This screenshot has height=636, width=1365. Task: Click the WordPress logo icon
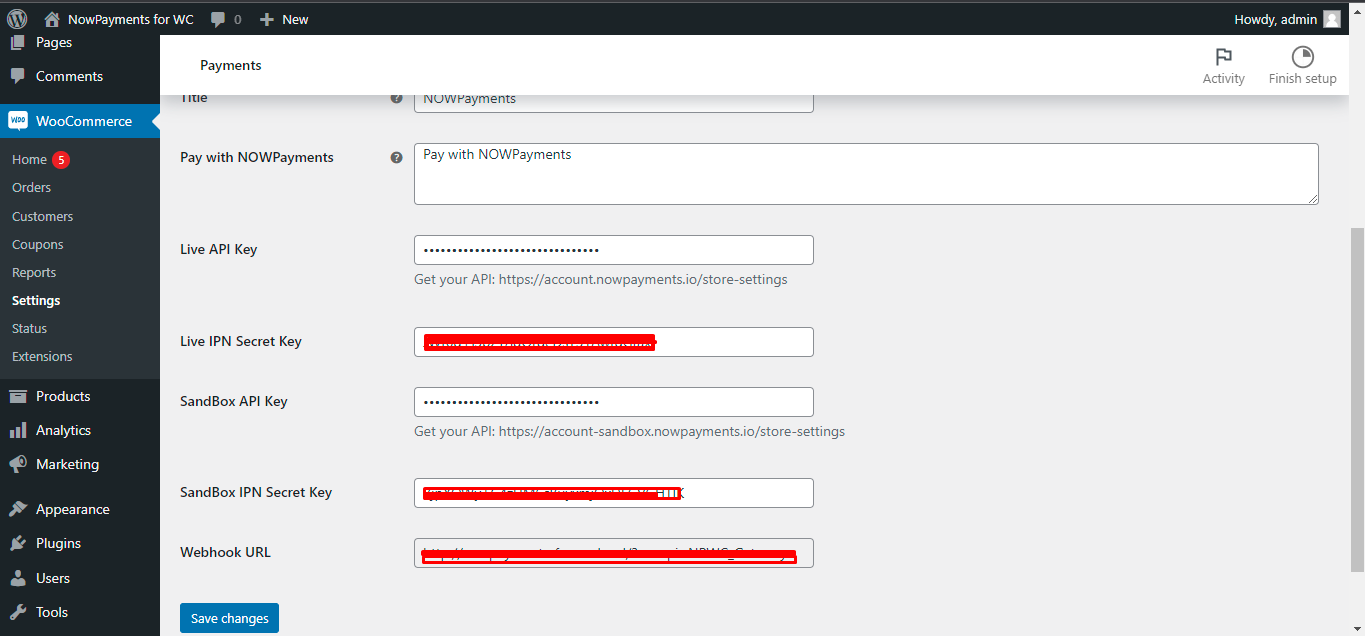(17, 19)
